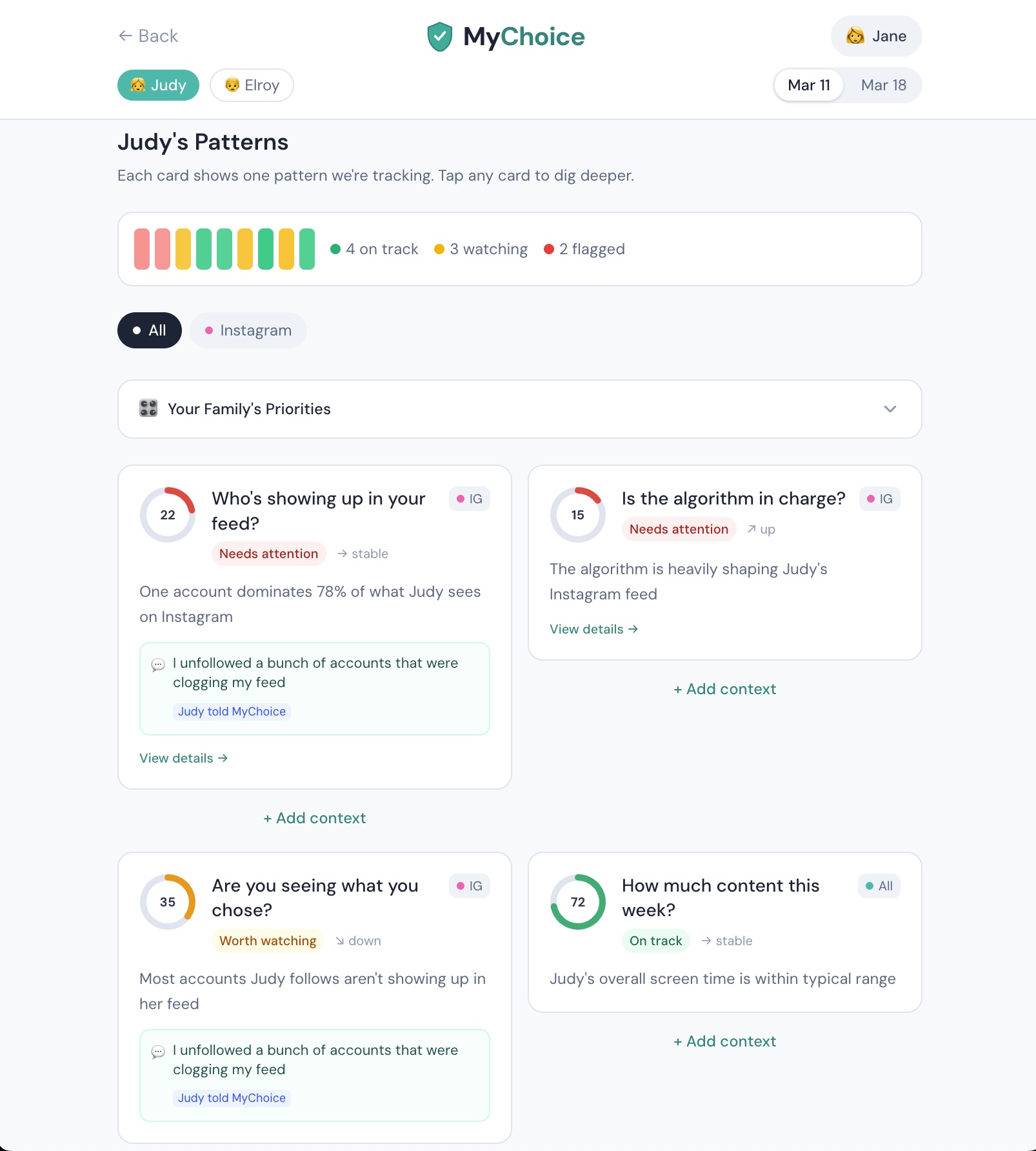
Task: Go back using the Back arrow link
Action: click(x=148, y=36)
